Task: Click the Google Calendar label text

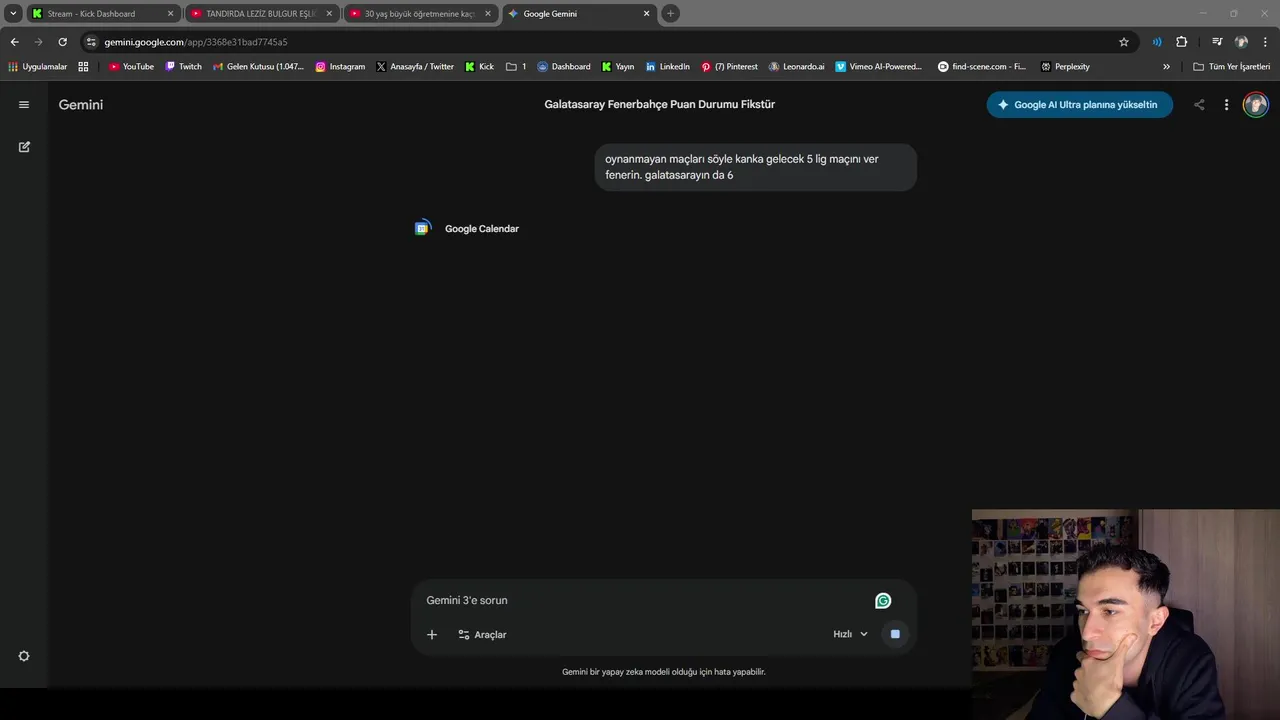Action: click(x=482, y=228)
